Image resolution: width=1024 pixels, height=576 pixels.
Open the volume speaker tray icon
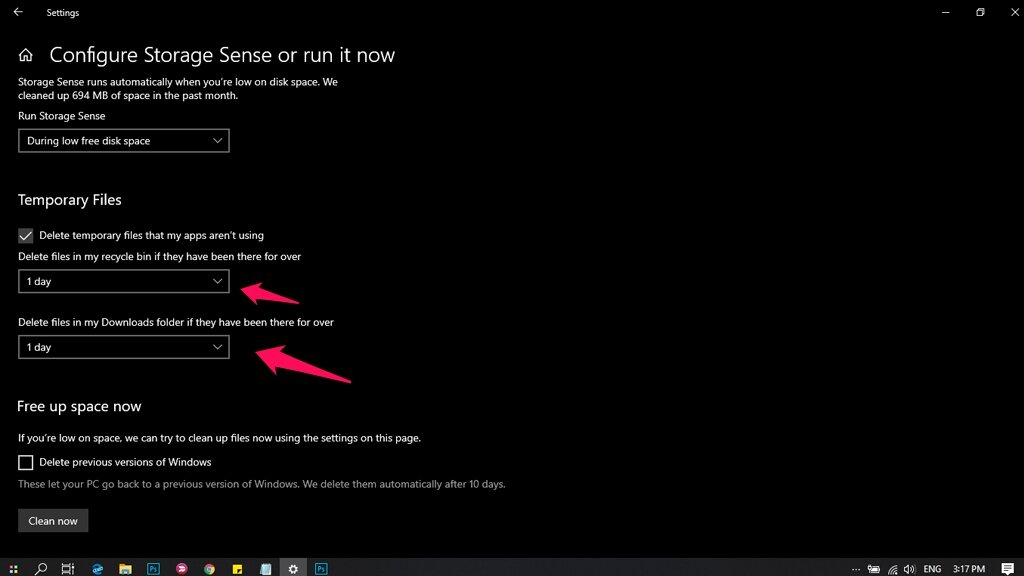pos(909,569)
